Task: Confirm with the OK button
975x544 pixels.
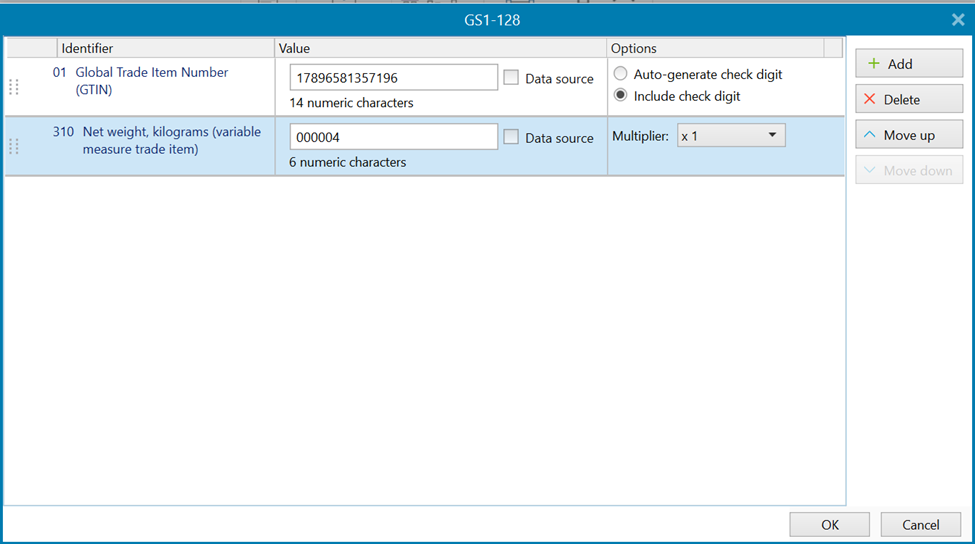Action: coord(830,525)
